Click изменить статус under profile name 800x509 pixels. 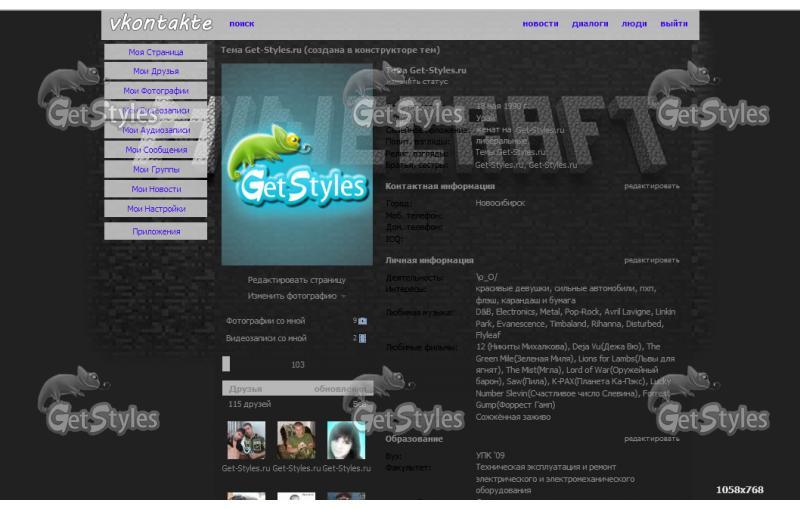coord(417,82)
